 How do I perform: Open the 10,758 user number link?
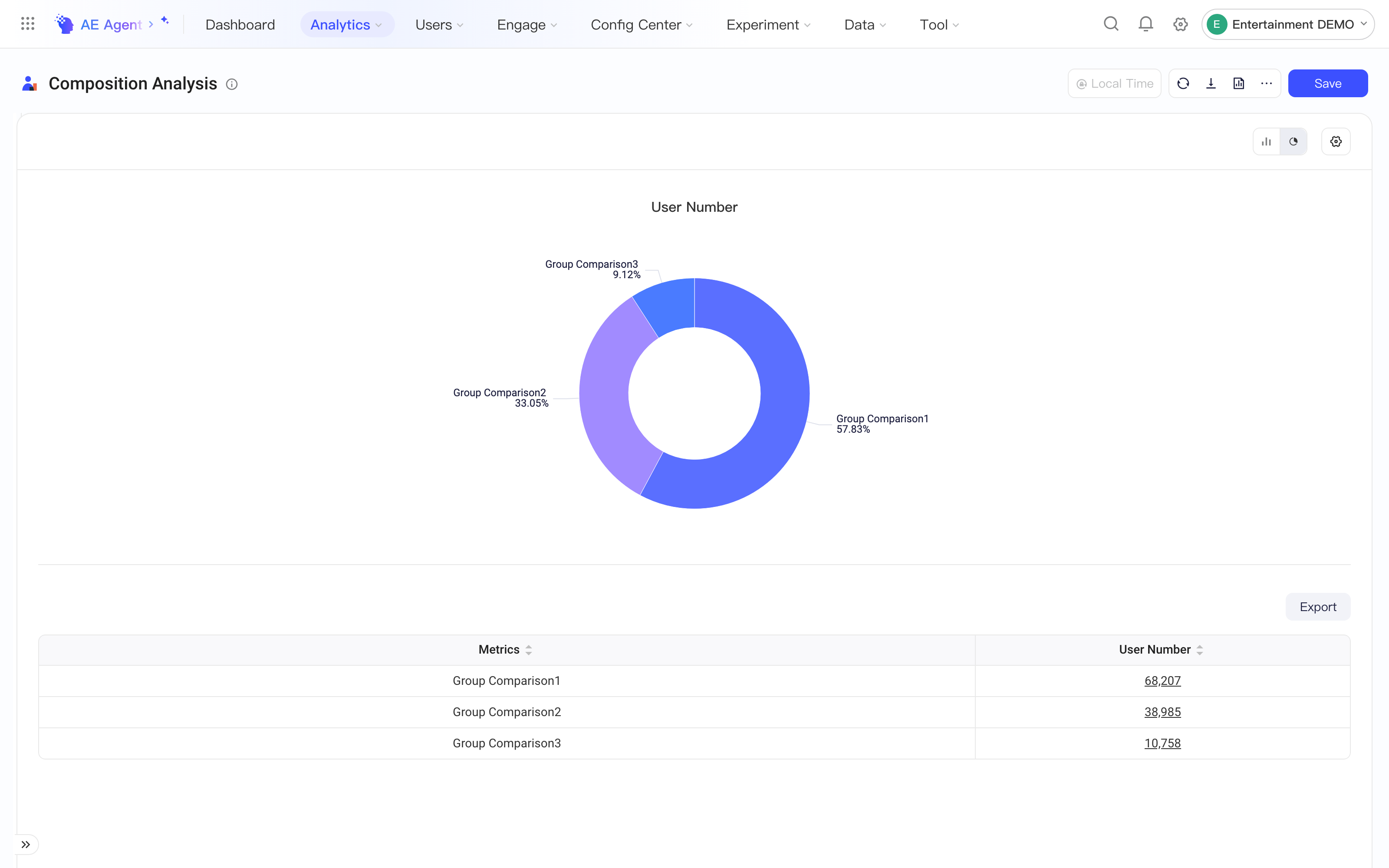point(1162,743)
